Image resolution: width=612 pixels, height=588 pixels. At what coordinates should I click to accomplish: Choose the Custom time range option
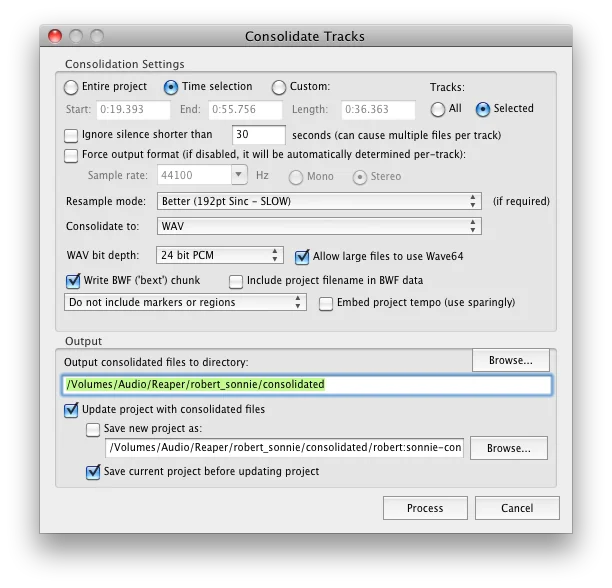point(279,87)
